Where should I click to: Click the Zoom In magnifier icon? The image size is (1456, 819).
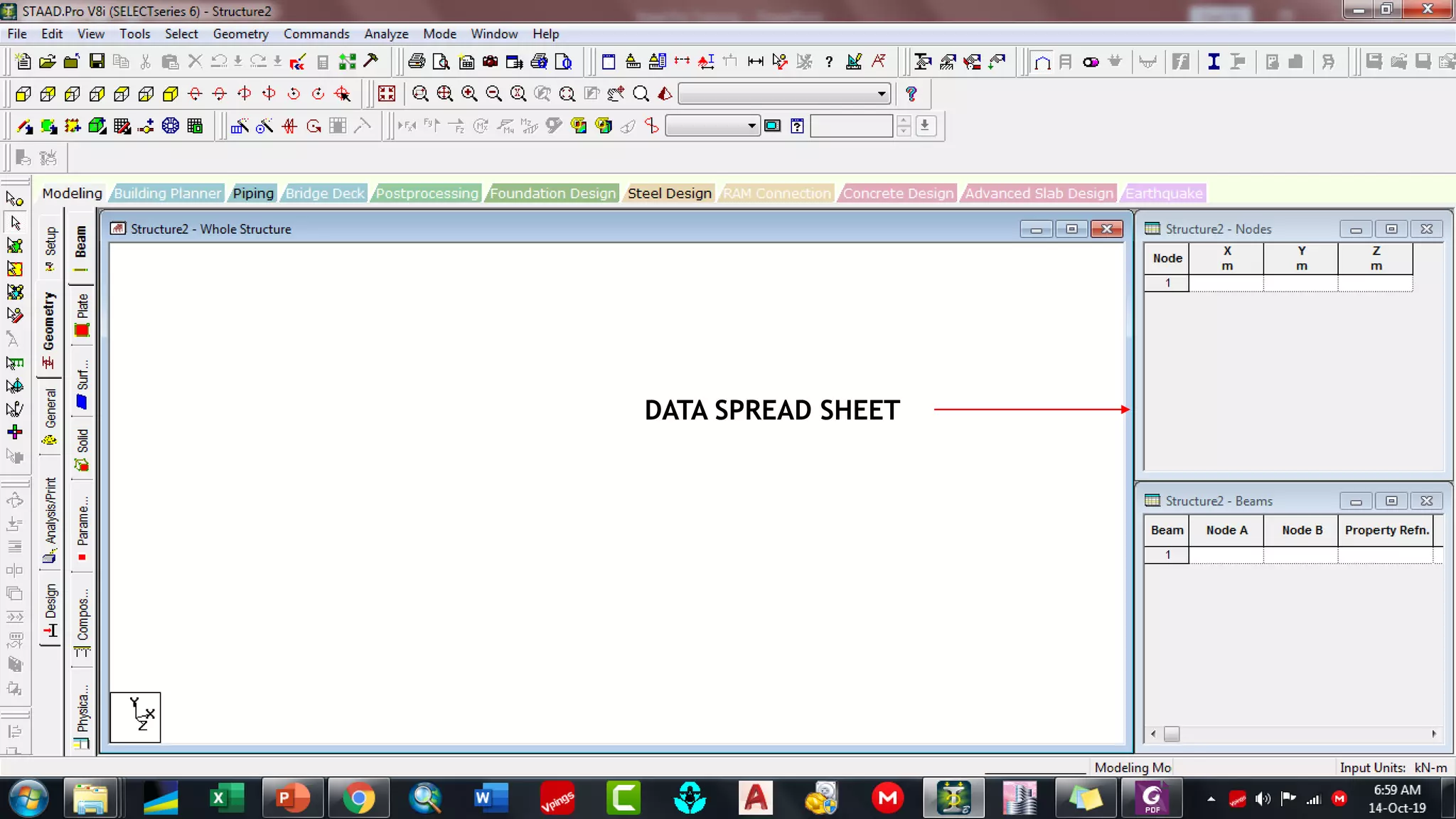coord(469,94)
